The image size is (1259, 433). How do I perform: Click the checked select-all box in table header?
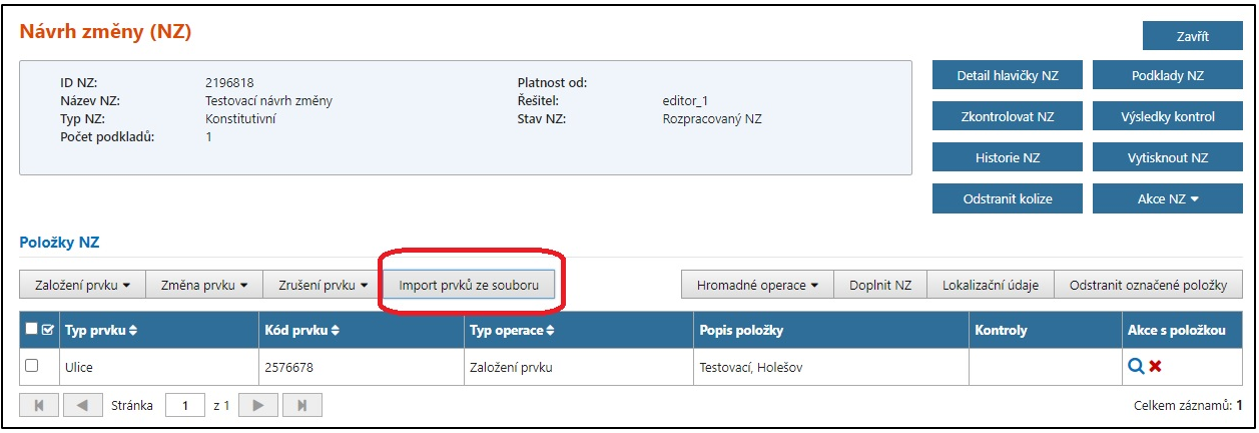tap(47, 330)
